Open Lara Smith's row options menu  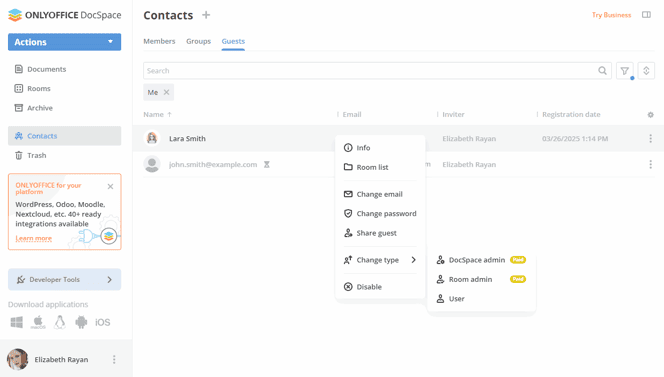pyautogui.click(x=650, y=139)
